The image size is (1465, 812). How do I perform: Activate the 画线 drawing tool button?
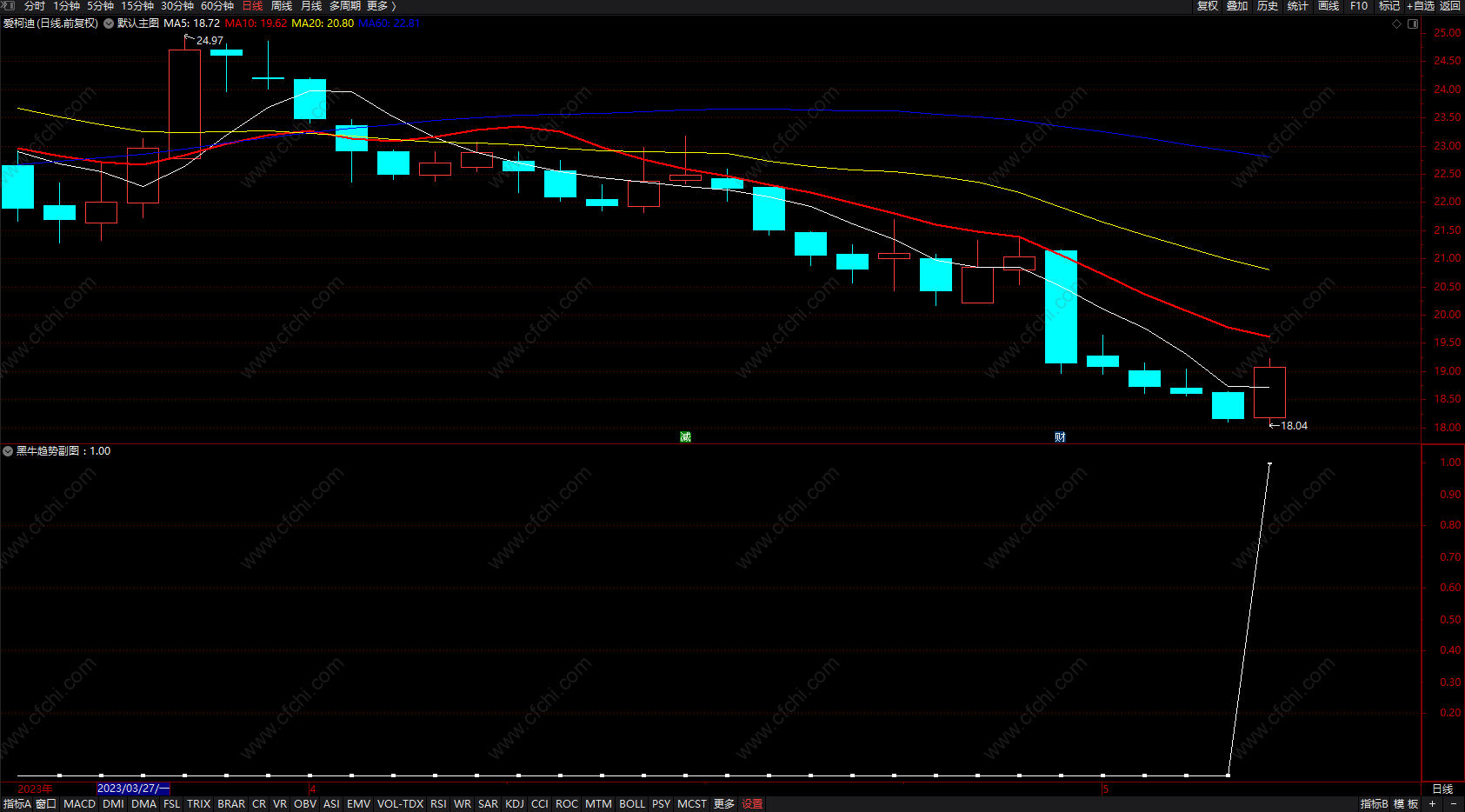(1328, 6)
